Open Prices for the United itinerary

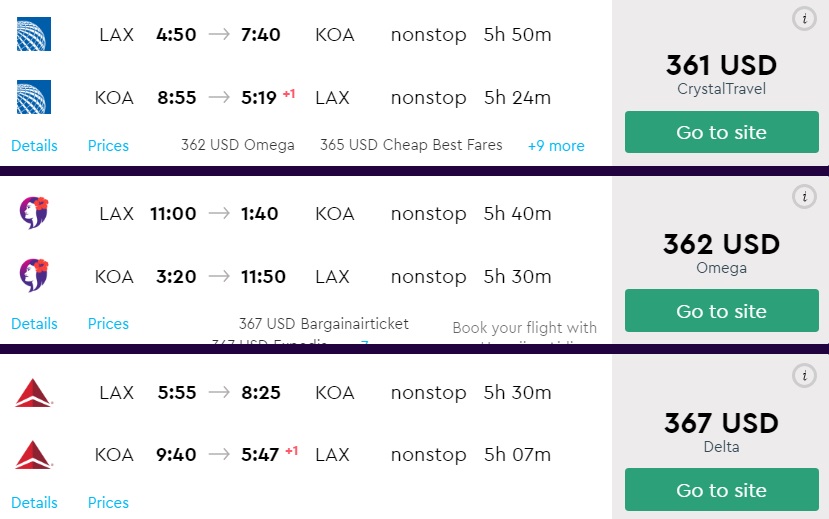[x=108, y=146]
